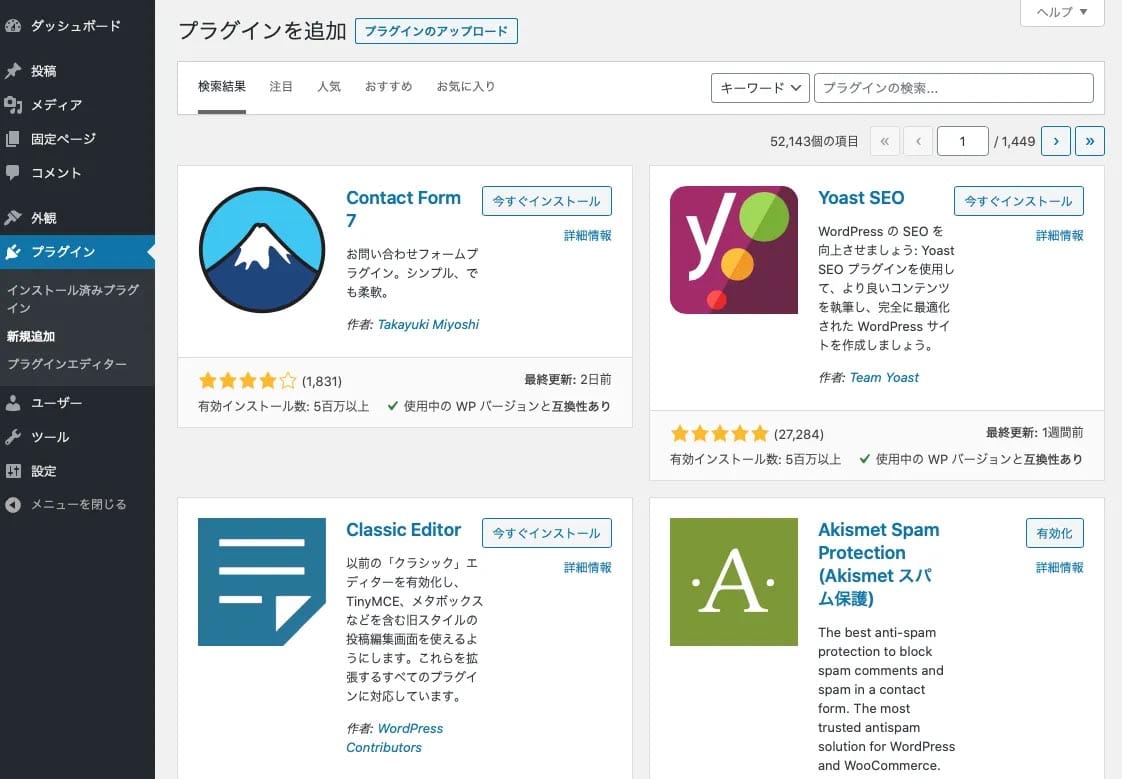The image size is (1122, 779).
Task: Open author Team Yoast link
Action: [884, 377]
